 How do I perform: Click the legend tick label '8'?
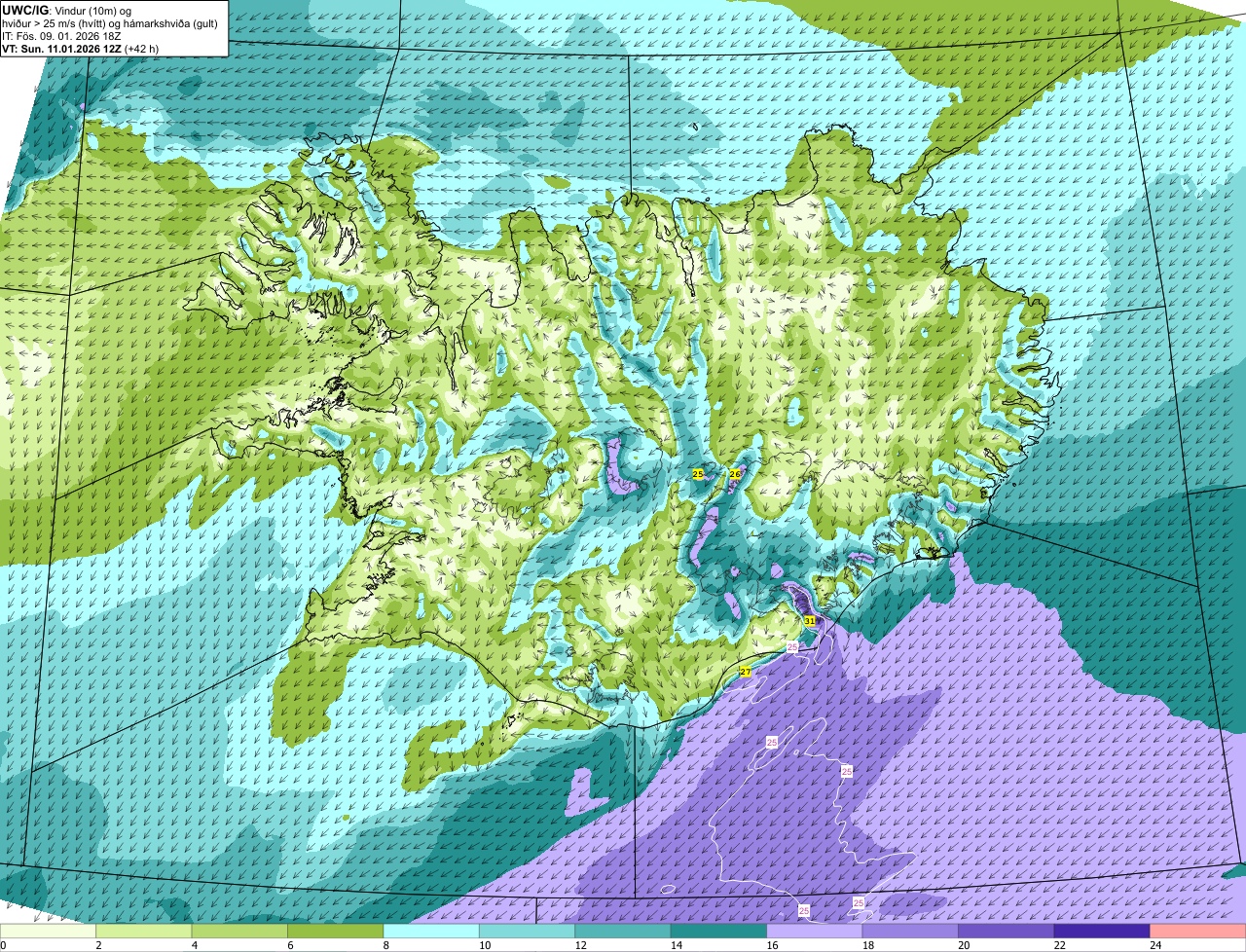[x=385, y=945]
